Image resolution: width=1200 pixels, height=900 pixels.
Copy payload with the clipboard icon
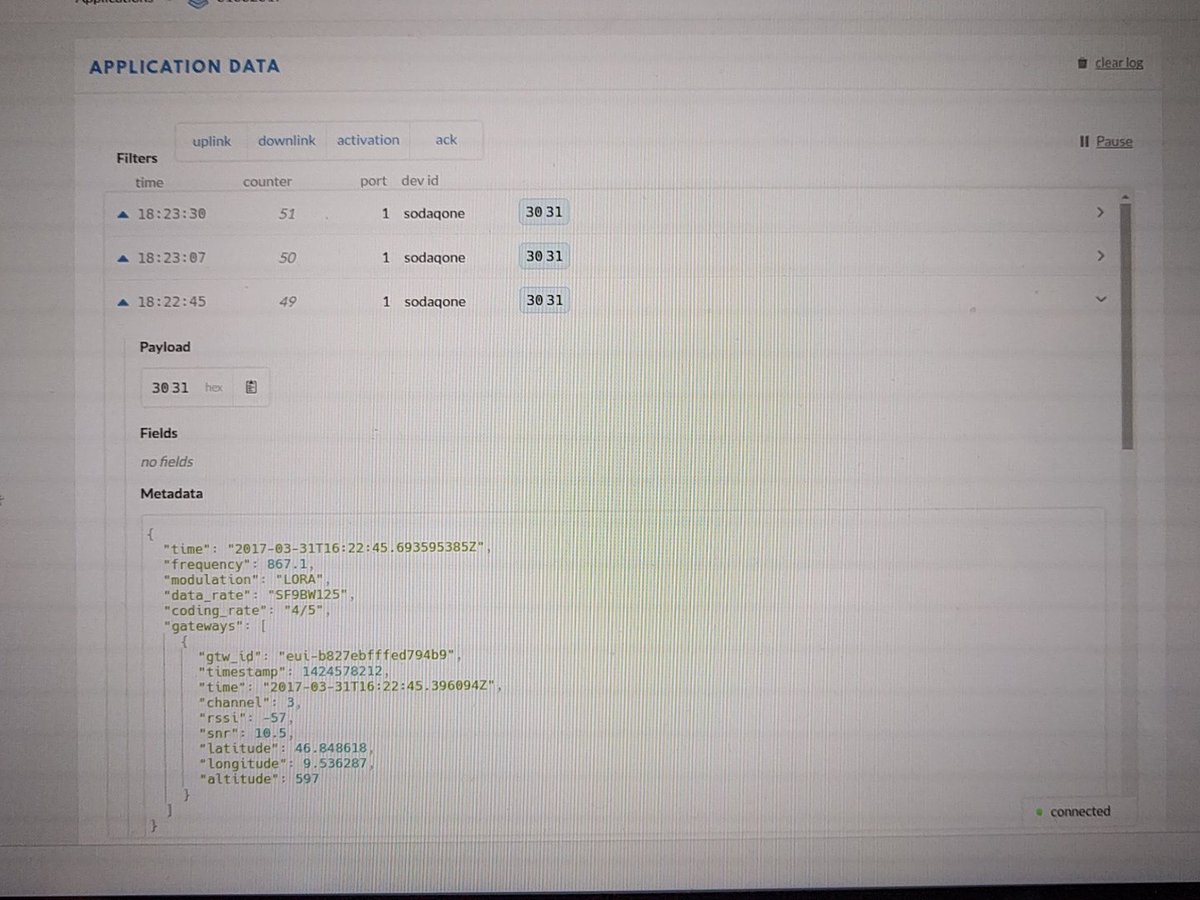click(251, 387)
